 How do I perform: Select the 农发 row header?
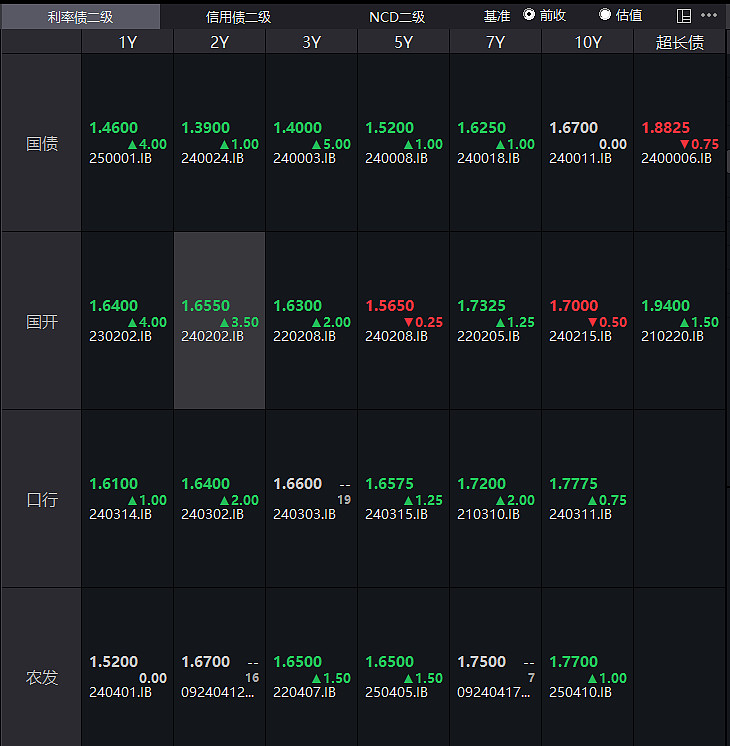(41, 677)
